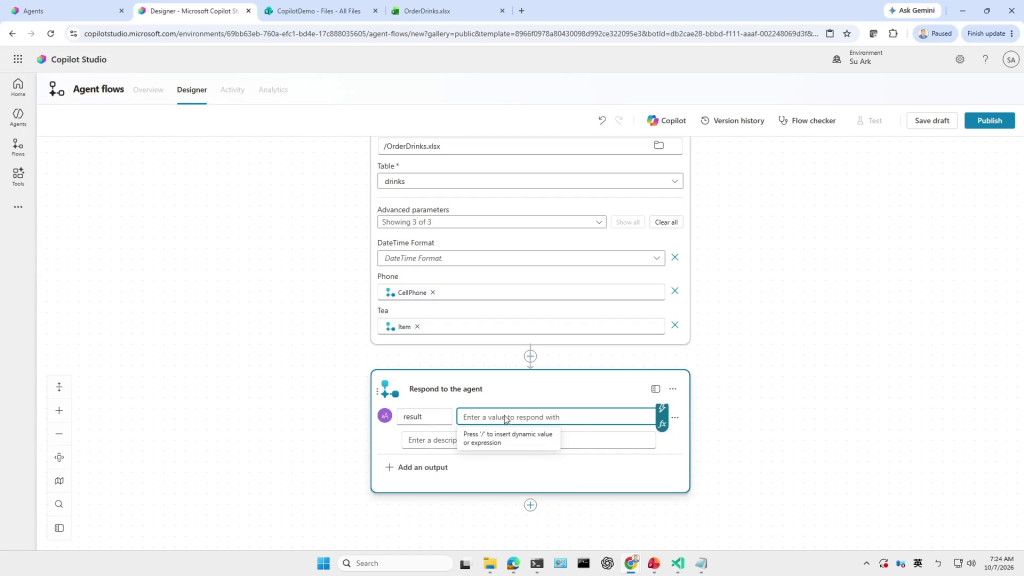Show more sidebar options ellipsis
The width and height of the screenshot is (1024, 576).
18,207
